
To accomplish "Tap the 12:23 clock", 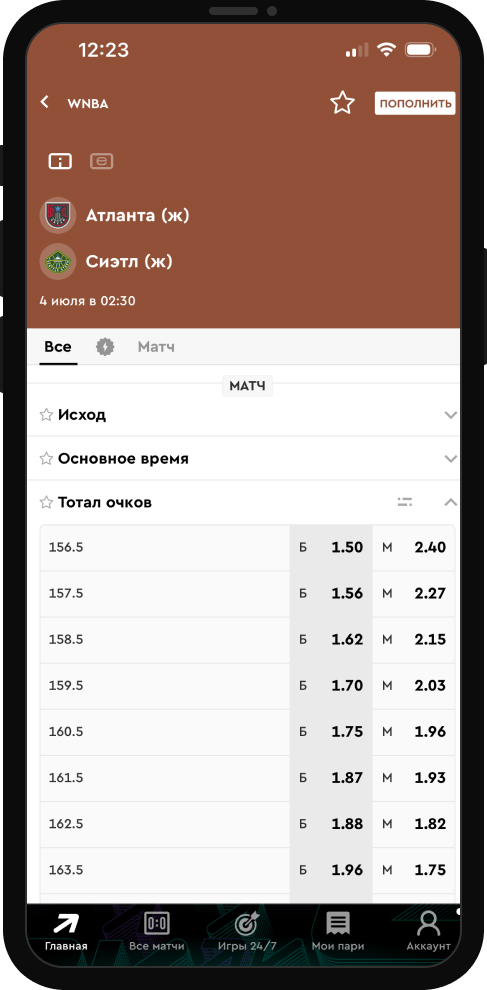I will click(104, 50).
